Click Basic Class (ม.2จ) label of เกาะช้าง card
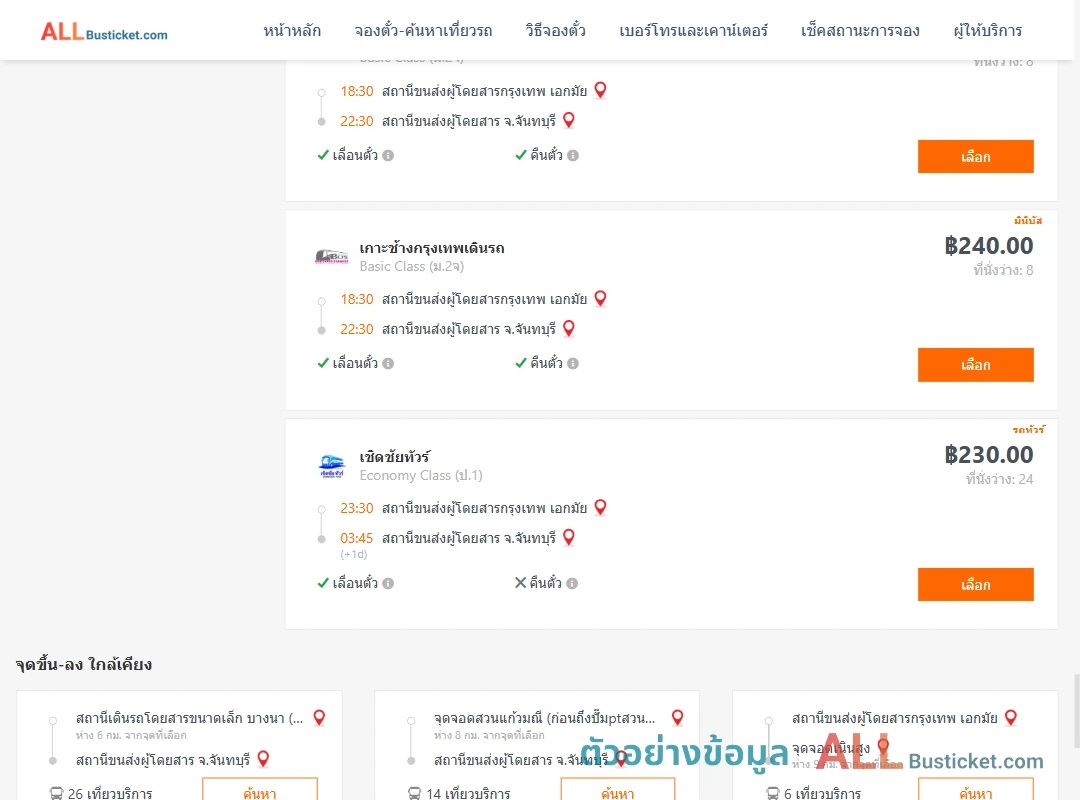Screen dimensions: 1080x800 411,267
